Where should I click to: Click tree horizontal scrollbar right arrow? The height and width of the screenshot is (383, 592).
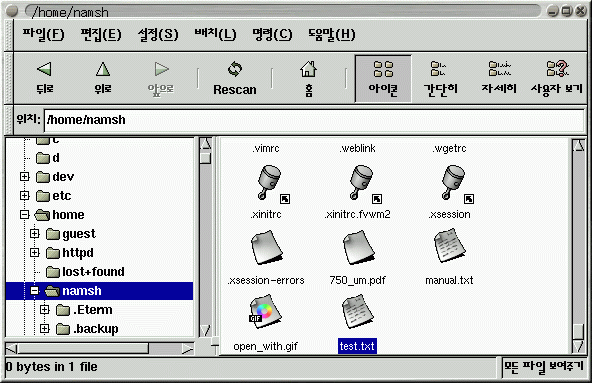(187, 348)
